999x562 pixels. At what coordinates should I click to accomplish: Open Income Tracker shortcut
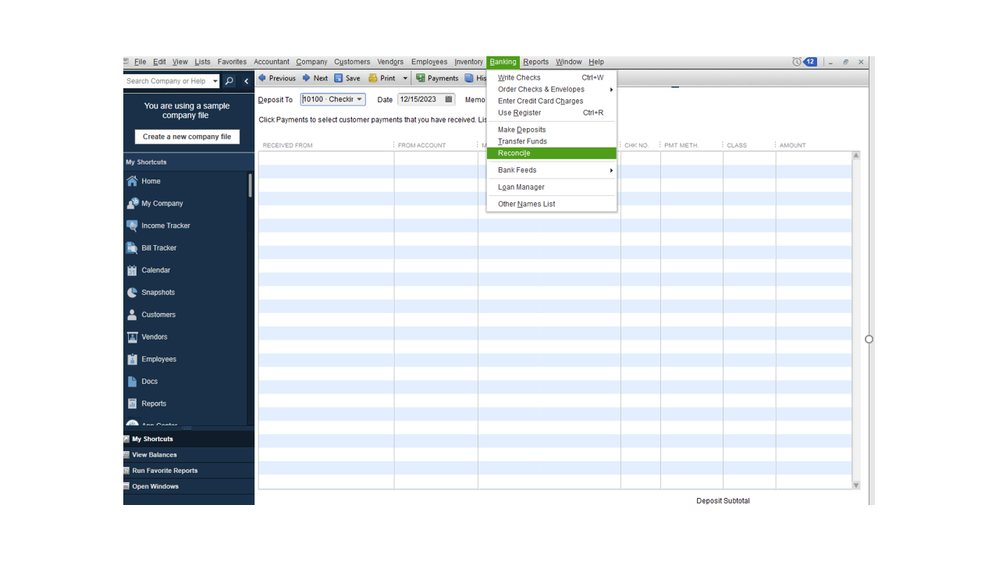(x=166, y=226)
